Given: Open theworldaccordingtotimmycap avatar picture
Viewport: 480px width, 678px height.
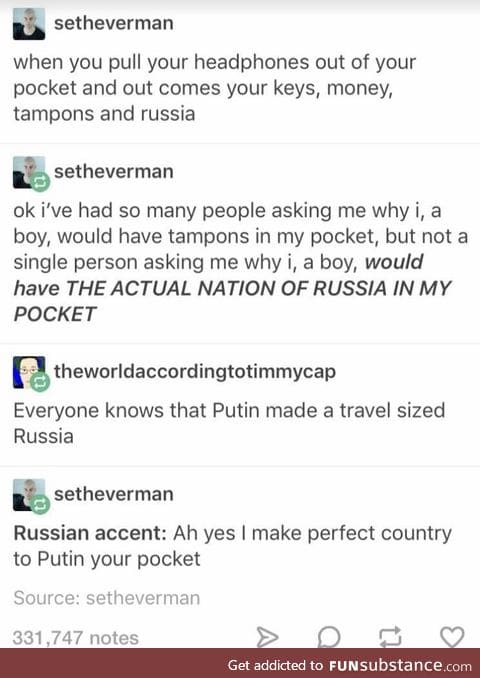Looking at the screenshot, I should coord(29,372).
